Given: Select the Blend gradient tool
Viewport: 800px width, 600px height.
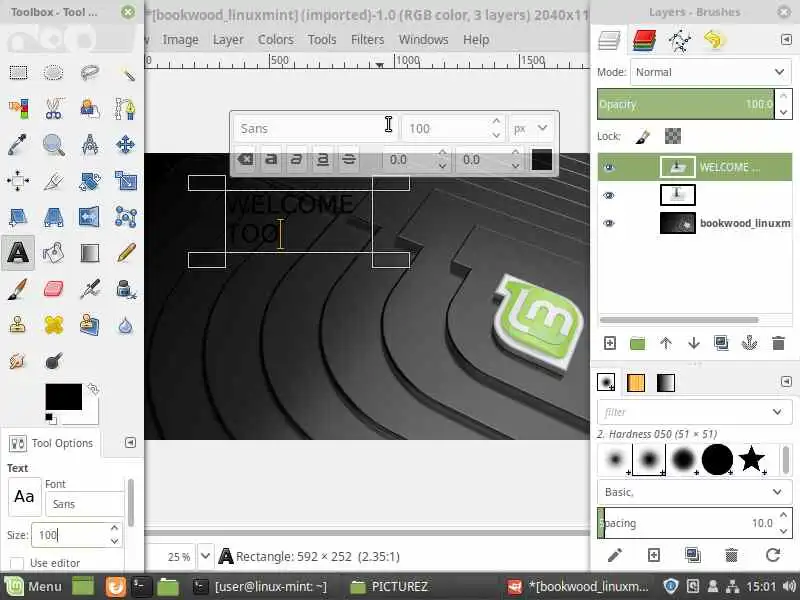Looking at the screenshot, I should click(90, 253).
